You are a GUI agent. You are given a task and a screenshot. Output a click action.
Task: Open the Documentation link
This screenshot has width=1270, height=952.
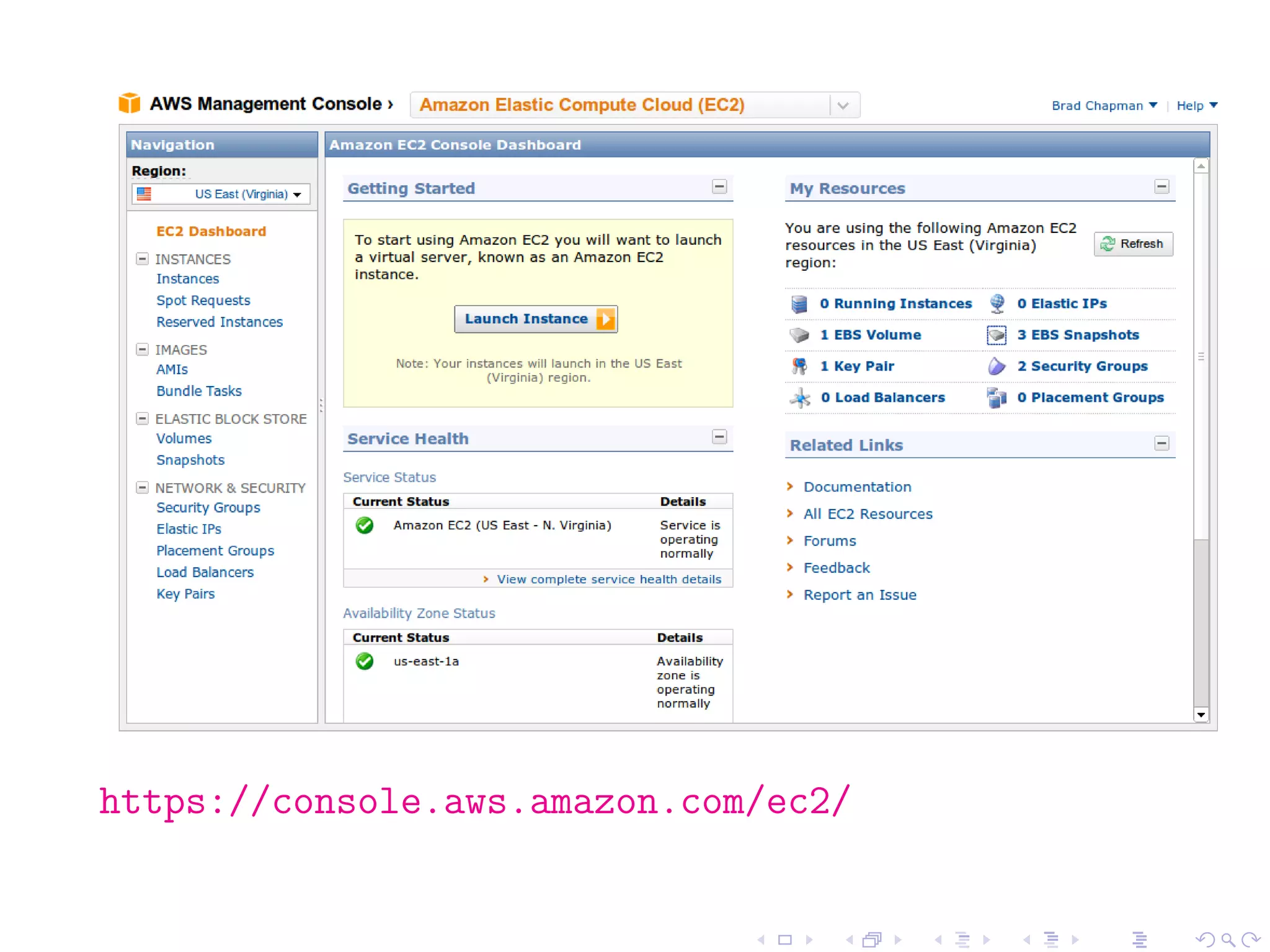tap(857, 487)
